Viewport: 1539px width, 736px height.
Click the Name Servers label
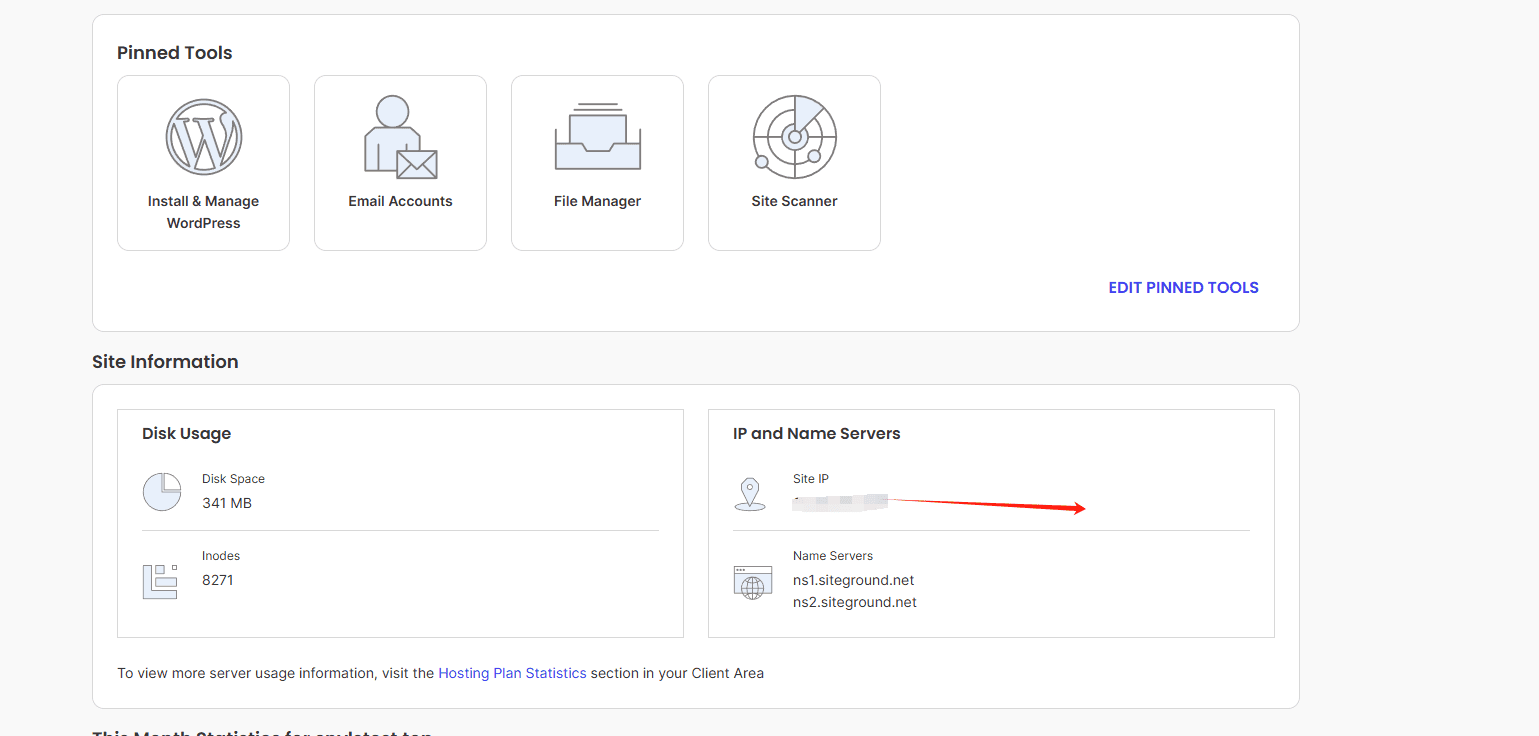[833, 556]
